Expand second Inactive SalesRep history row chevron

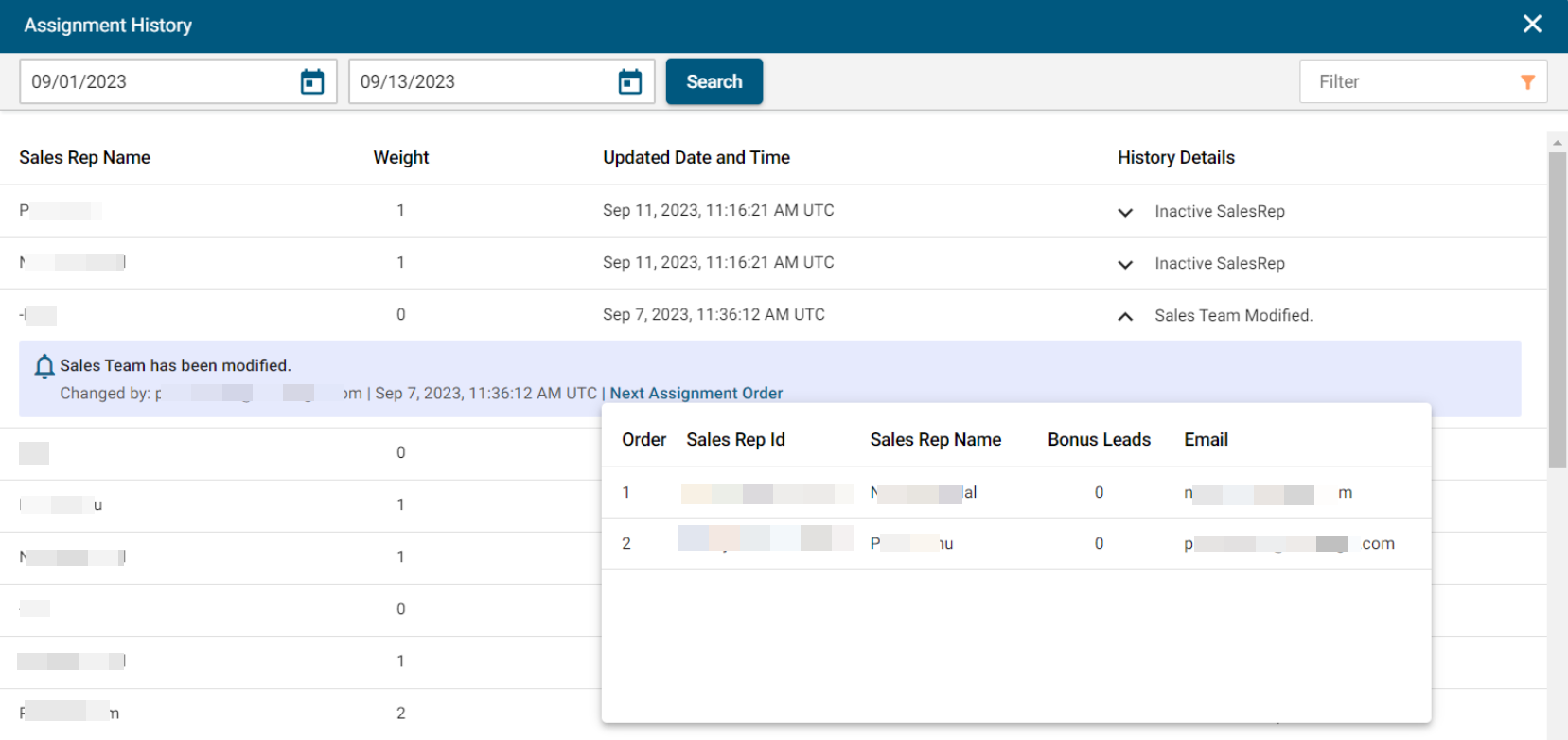[1125, 264]
